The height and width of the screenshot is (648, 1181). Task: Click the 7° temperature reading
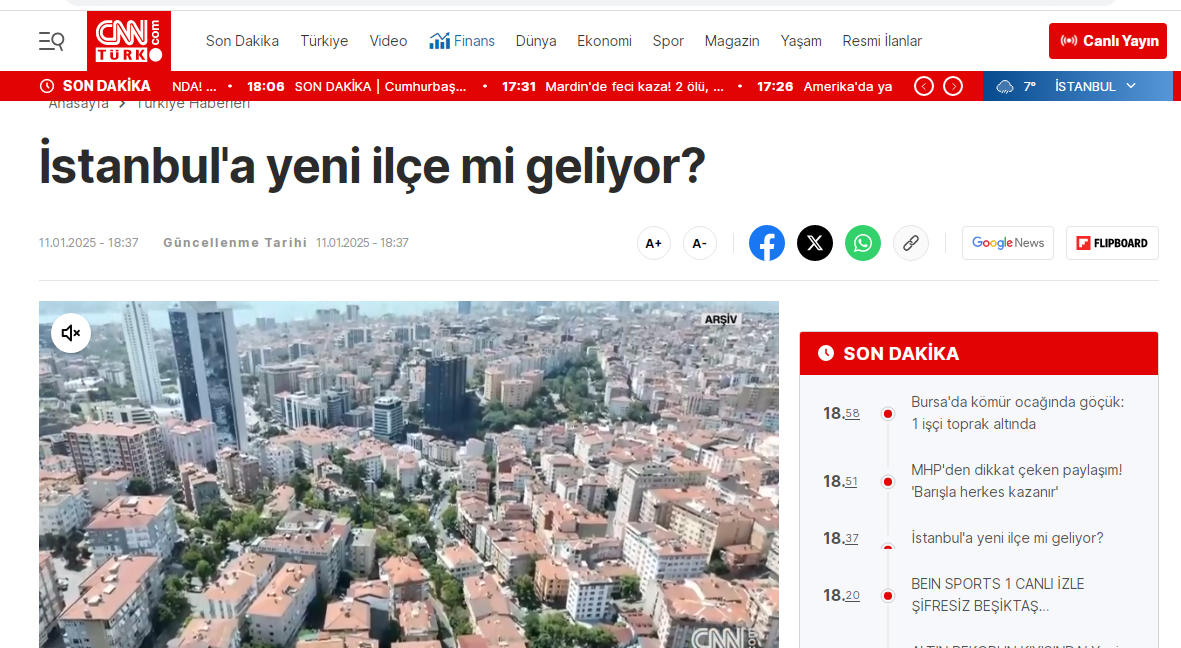tap(1029, 87)
